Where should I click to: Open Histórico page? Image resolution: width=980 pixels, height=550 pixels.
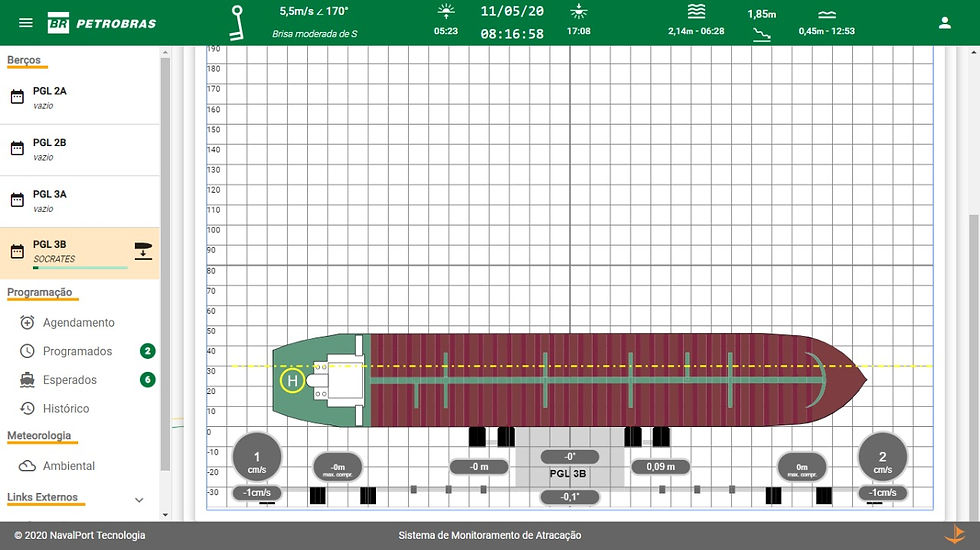point(66,408)
